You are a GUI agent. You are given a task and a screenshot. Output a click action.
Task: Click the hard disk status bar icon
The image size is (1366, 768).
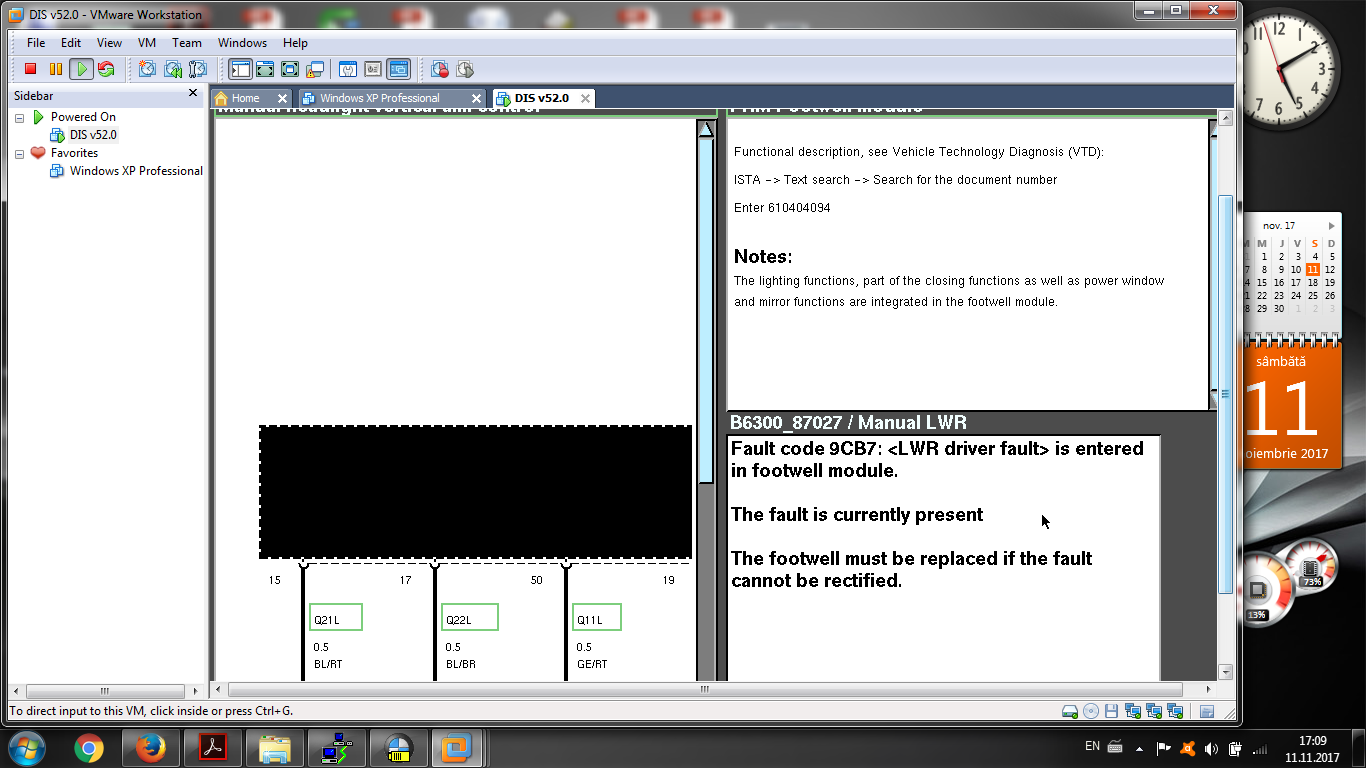click(1070, 711)
